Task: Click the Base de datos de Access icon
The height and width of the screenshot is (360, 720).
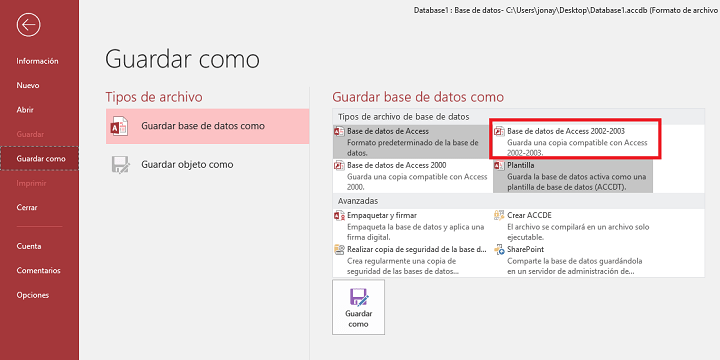Action: pyautogui.click(x=339, y=132)
